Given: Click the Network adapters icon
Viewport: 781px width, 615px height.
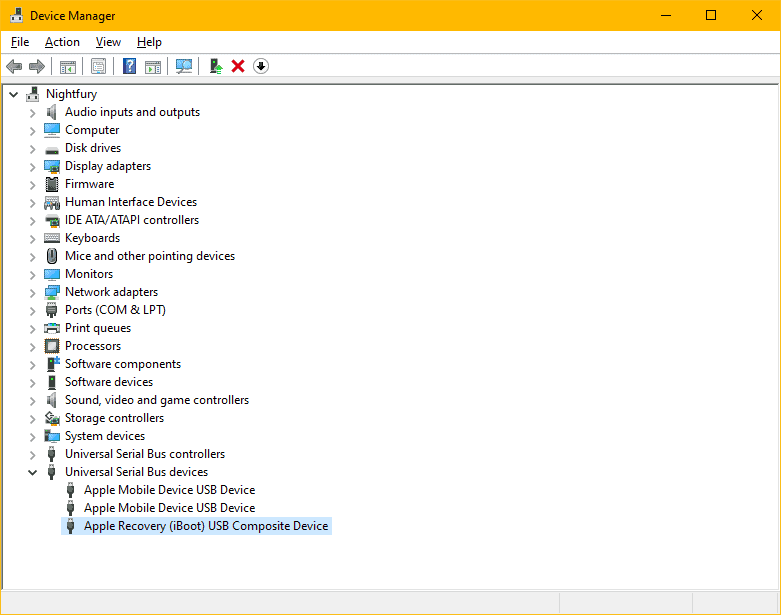Looking at the screenshot, I should click(x=52, y=292).
